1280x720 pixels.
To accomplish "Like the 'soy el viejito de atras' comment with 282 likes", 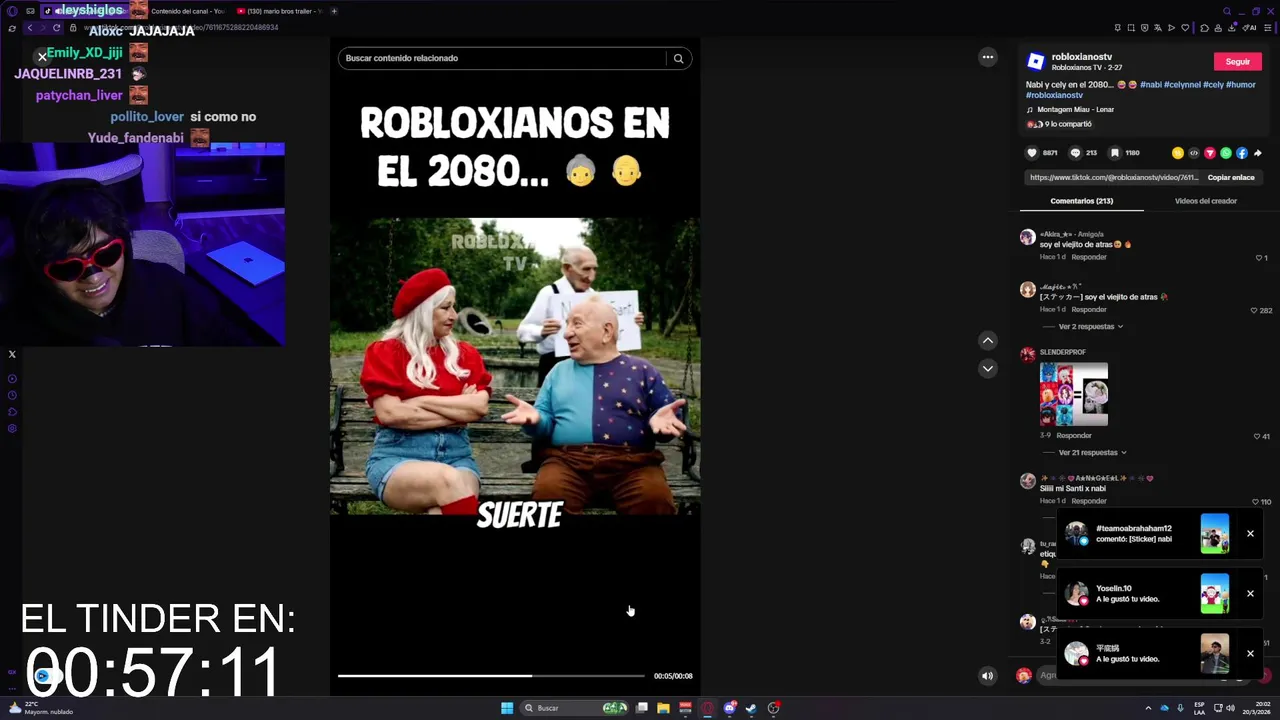I will (1254, 311).
